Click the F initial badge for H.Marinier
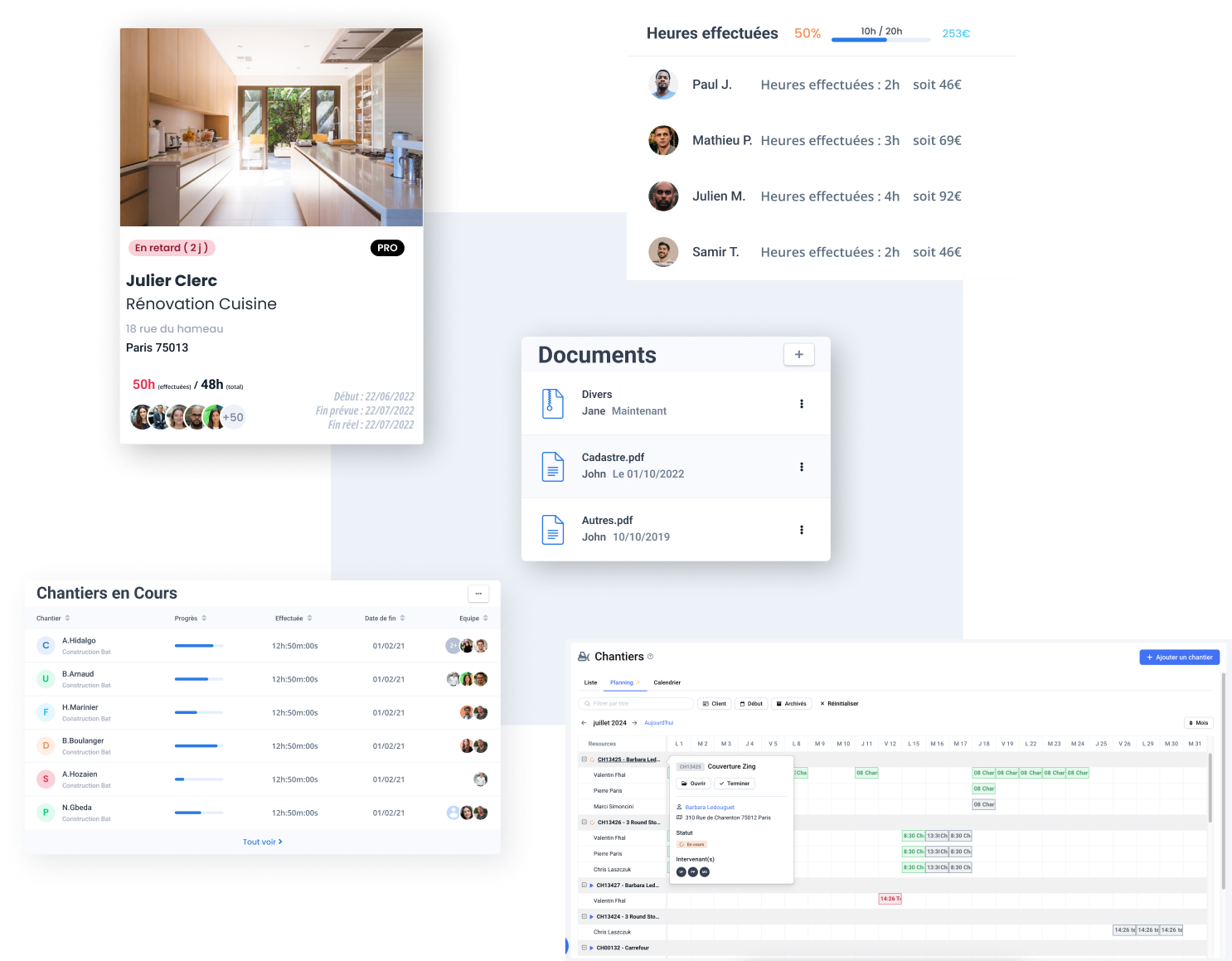Image resolution: width=1232 pixels, height=961 pixels. click(x=46, y=711)
